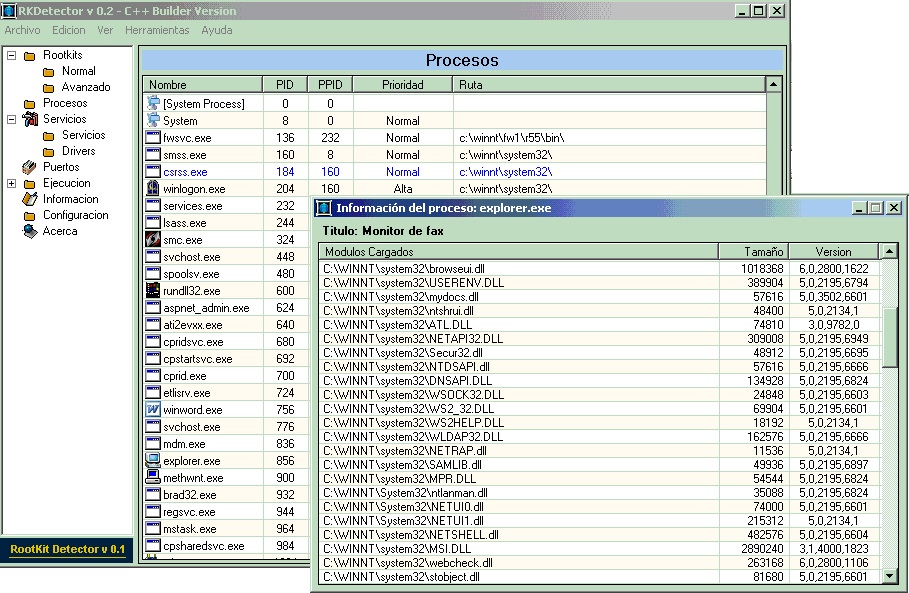909x593 pixels.
Task: Click the winlogon.exe process icon
Action: tap(153, 188)
